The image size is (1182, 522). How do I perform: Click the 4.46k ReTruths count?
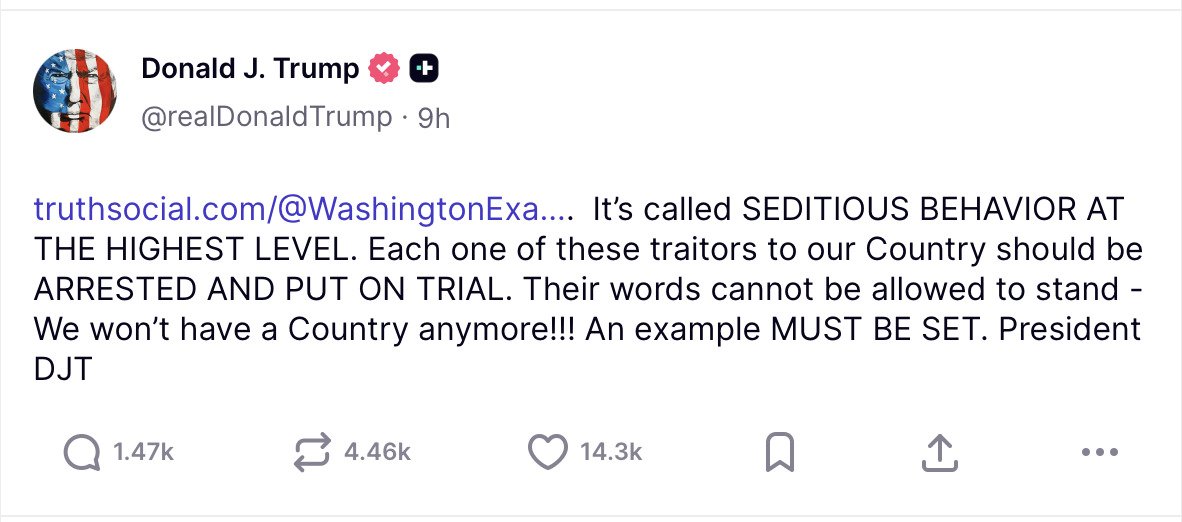click(377, 453)
